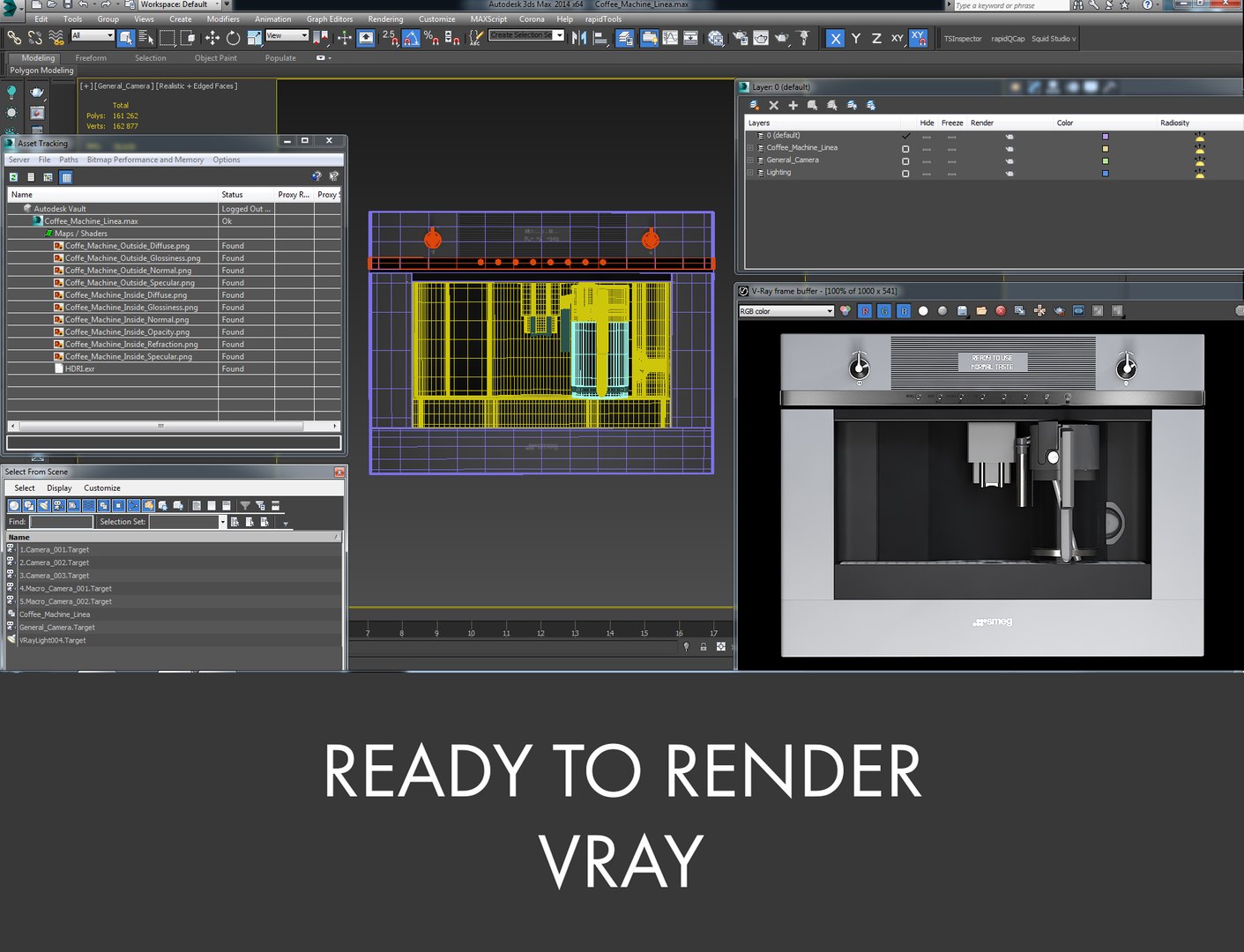Image resolution: width=1244 pixels, height=952 pixels.
Task: Switch to the Freeform ribbon tab
Action: (91, 58)
